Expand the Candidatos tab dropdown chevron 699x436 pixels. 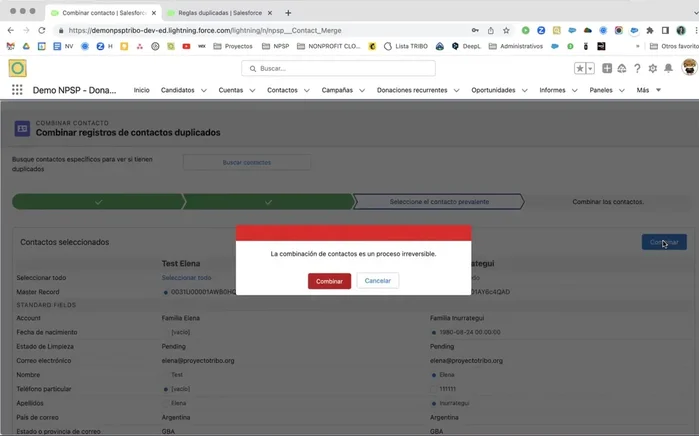(204, 90)
